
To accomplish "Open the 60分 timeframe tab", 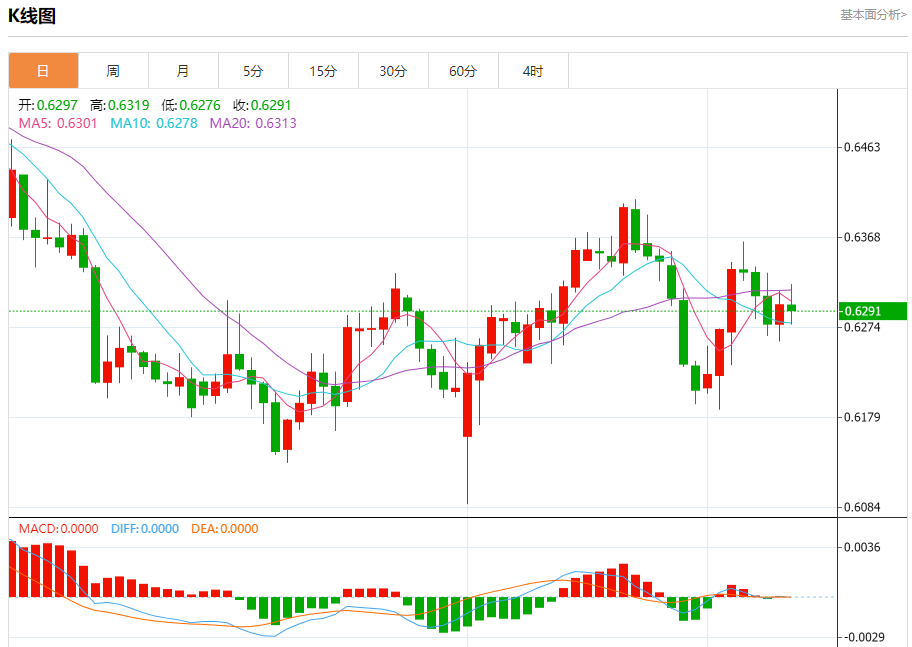I will coord(463,71).
